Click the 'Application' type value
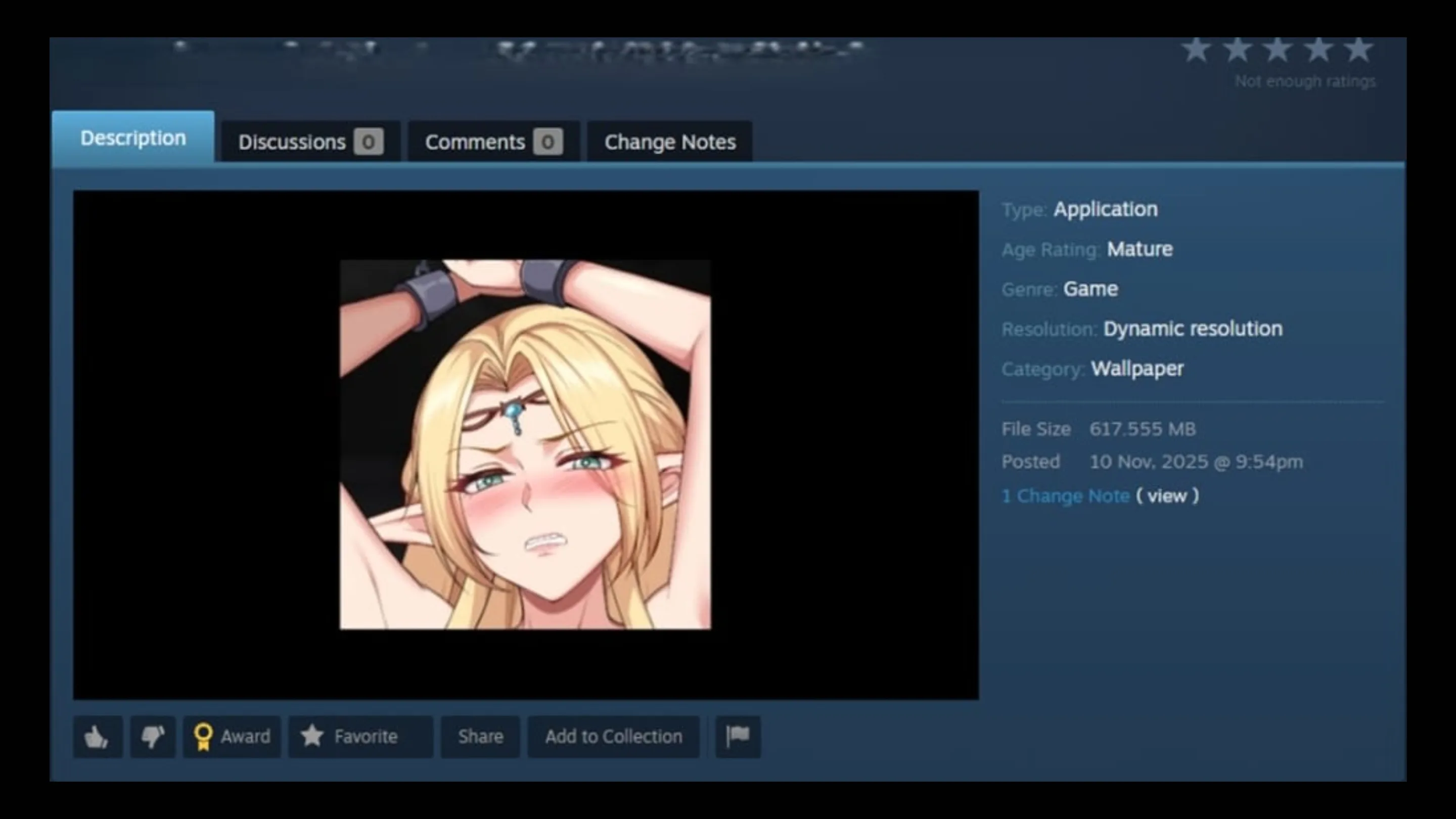The height and width of the screenshot is (819, 1456). (x=1106, y=210)
